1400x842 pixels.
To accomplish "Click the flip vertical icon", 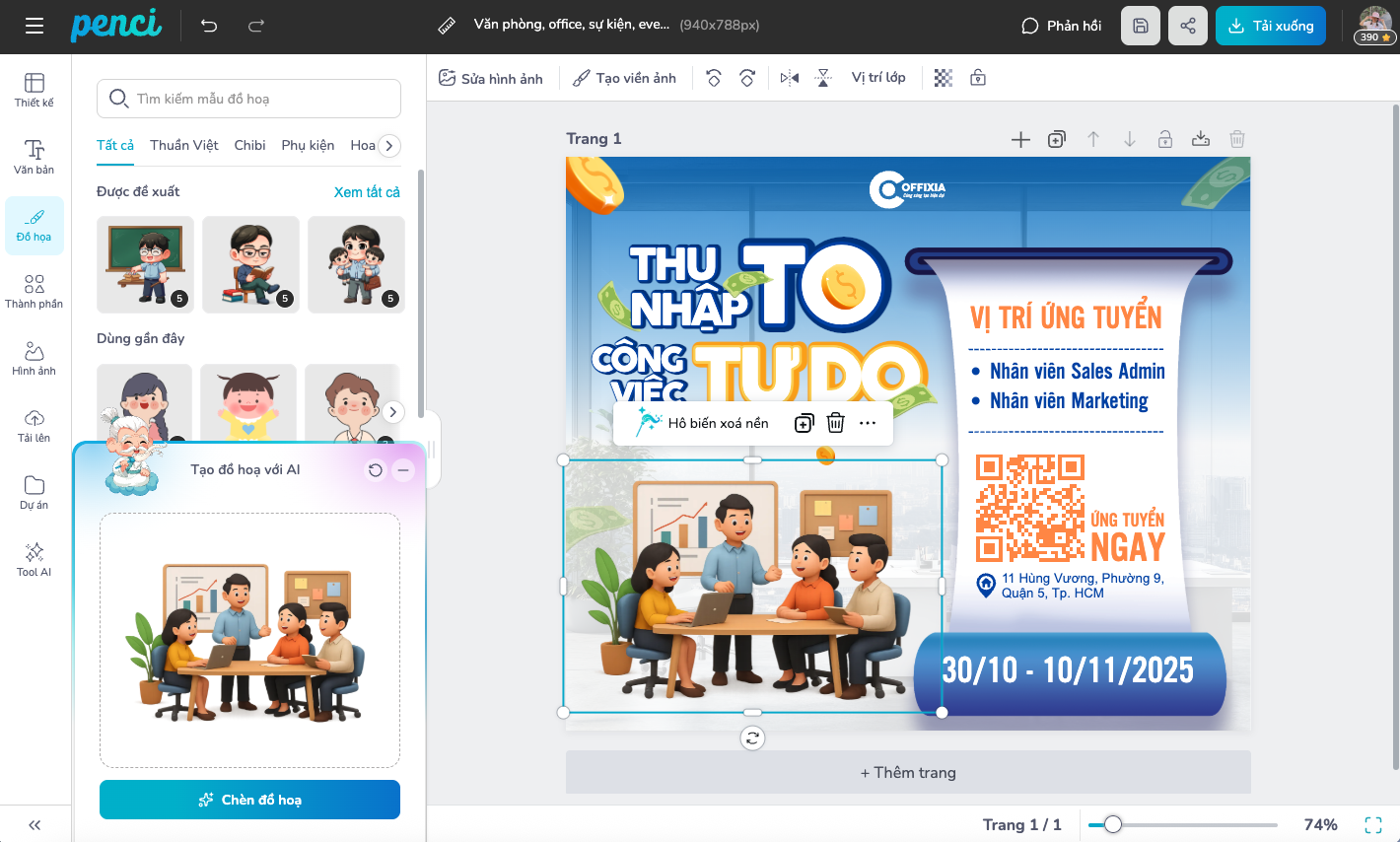I will pyautogui.click(x=823, y=78).
